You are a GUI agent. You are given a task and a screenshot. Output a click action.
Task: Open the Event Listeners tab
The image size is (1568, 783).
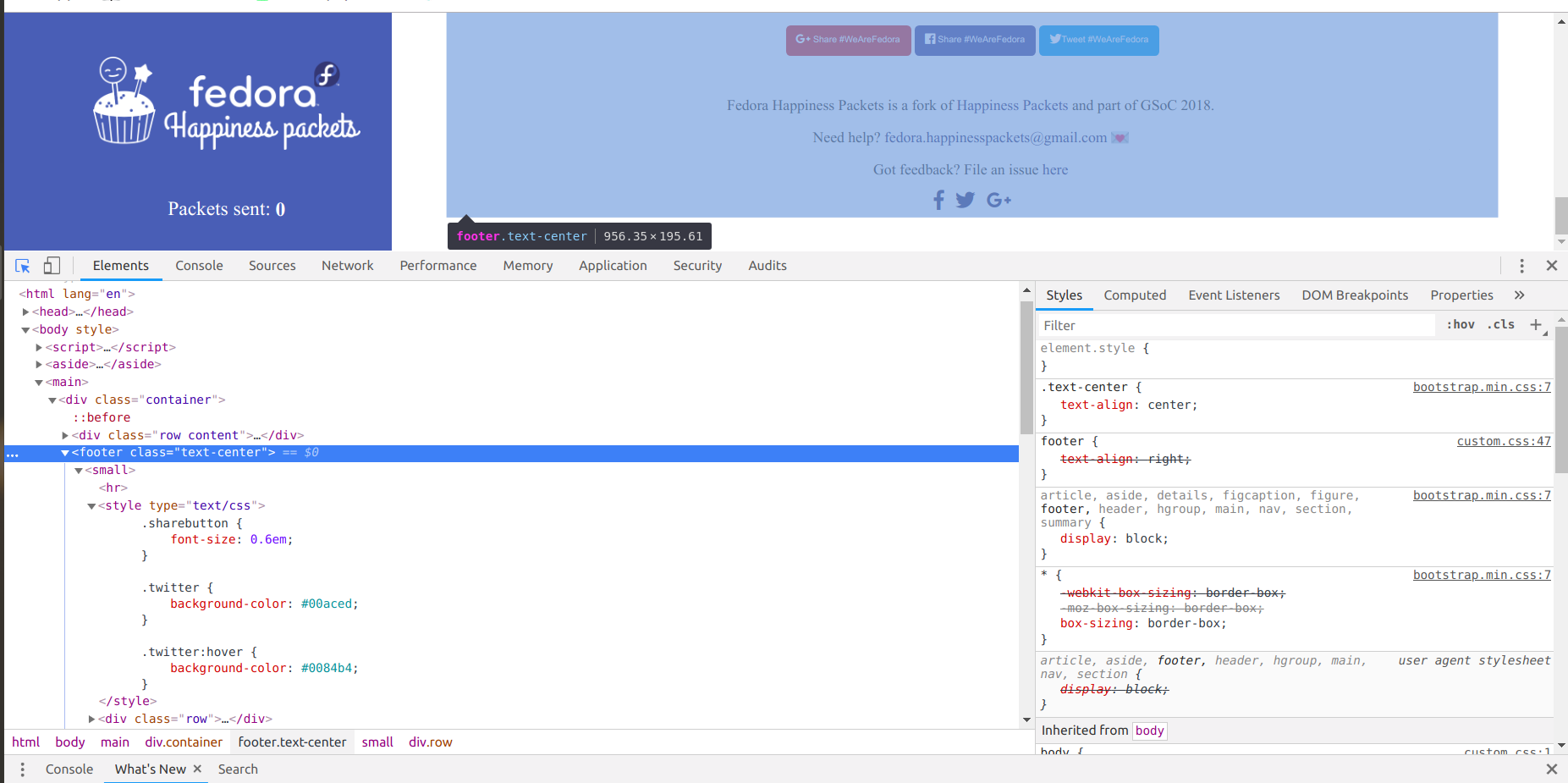1234,295
